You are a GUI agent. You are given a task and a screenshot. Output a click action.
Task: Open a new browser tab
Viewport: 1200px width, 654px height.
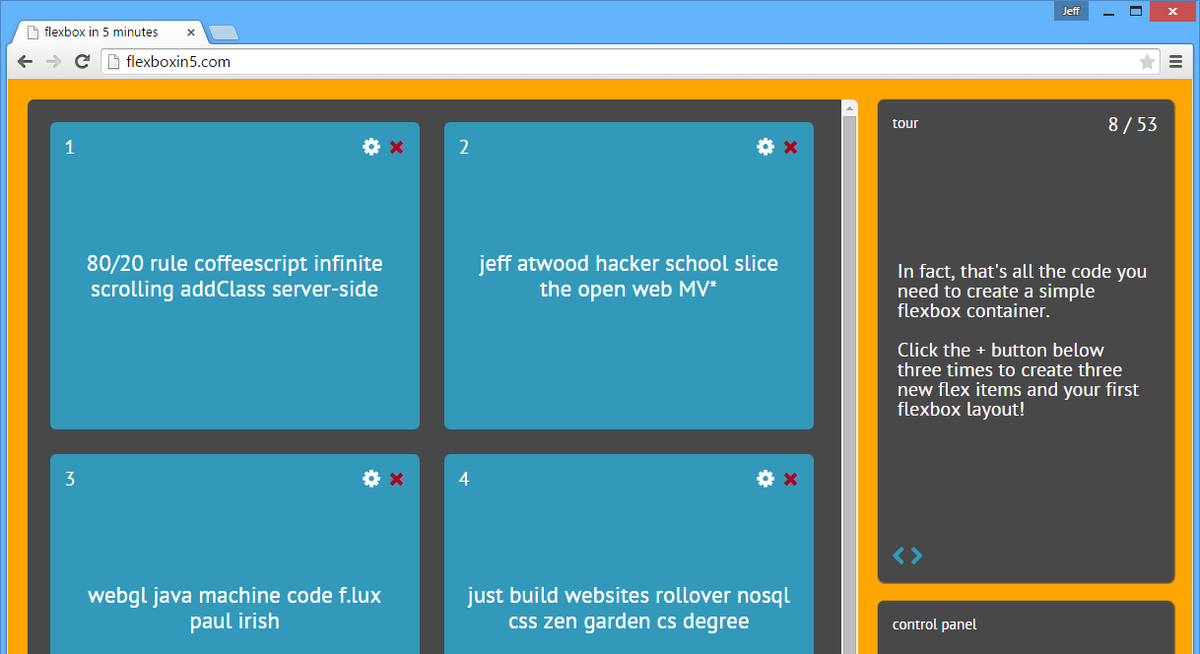coord(223,33)
